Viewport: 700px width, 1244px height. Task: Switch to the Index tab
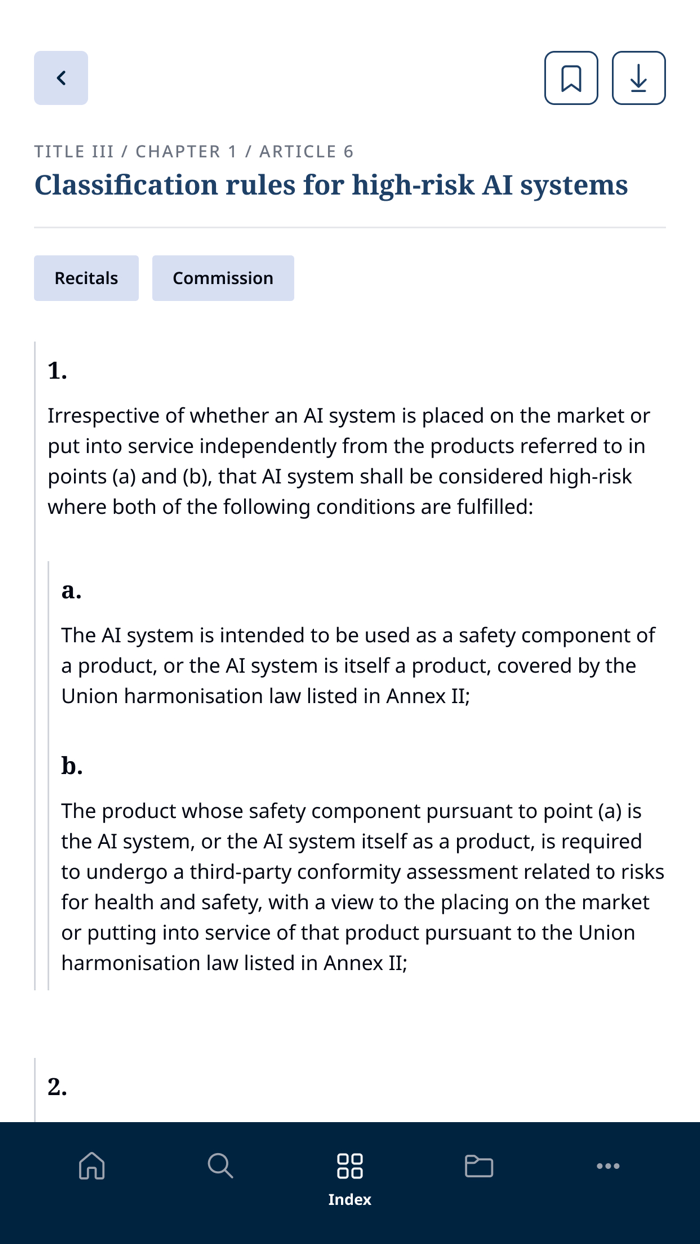(349, 1180)
